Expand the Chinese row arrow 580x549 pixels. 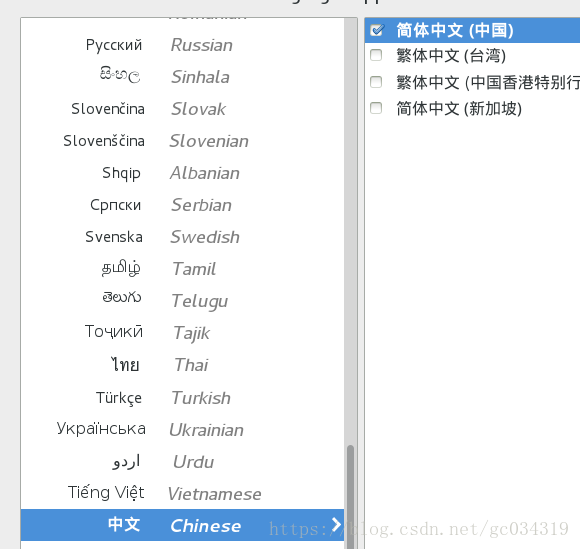click(336, 524)
